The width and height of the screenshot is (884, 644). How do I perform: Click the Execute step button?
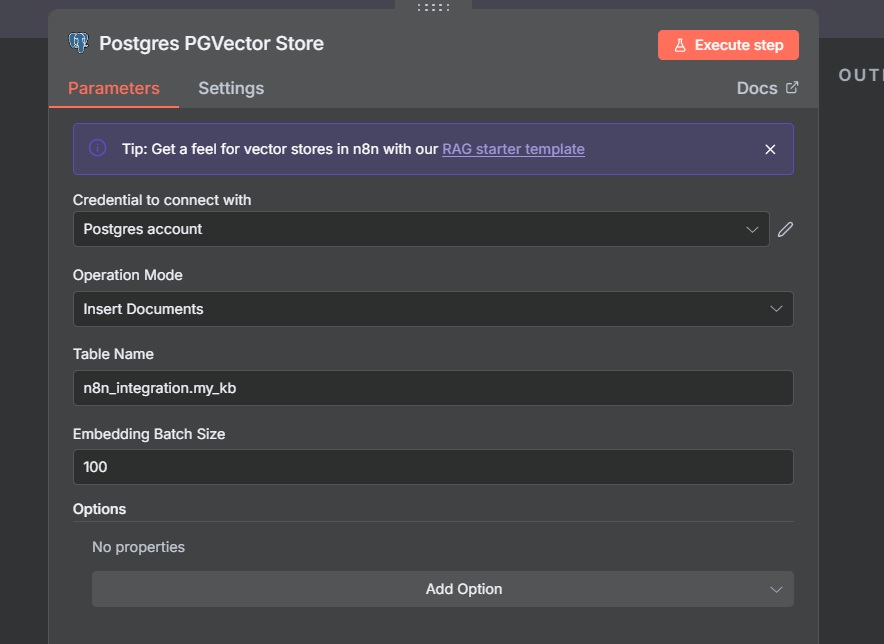click(728, 45)
